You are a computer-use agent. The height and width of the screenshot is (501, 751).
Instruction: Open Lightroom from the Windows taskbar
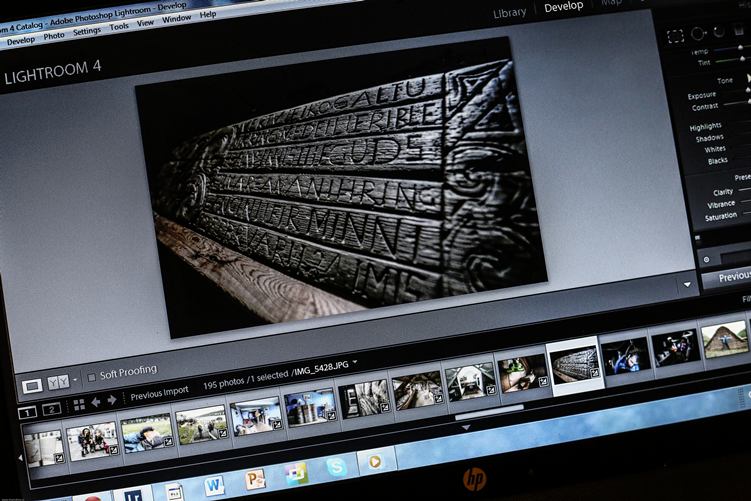click(x=133, y=495)
